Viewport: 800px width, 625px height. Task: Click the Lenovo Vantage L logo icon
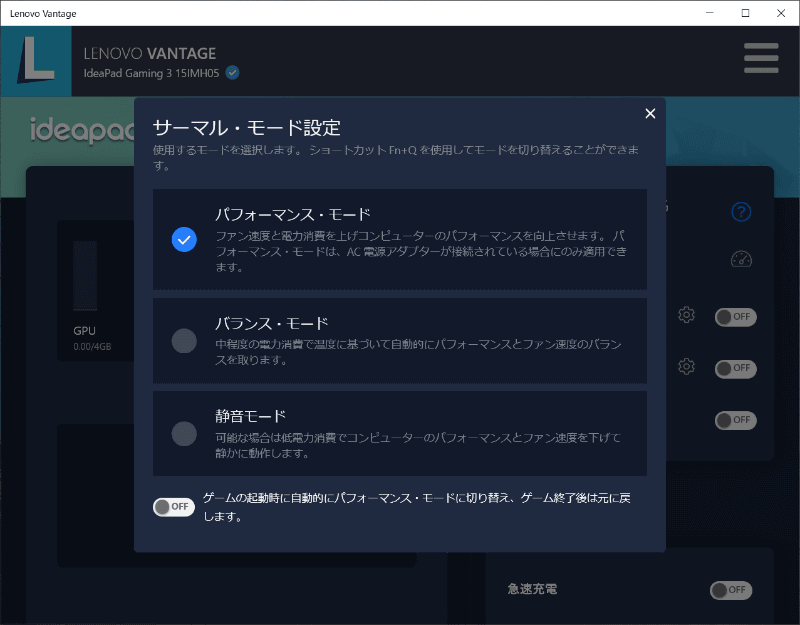(x=36, y=59)
